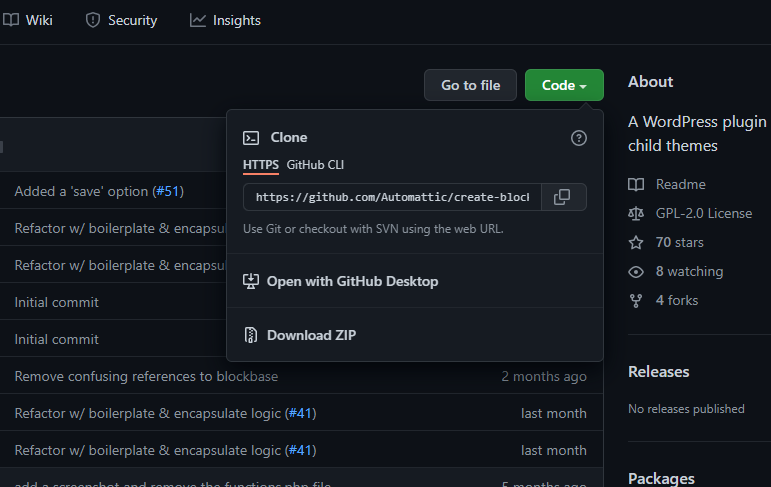Click the clone URL input field

point(392,197)
